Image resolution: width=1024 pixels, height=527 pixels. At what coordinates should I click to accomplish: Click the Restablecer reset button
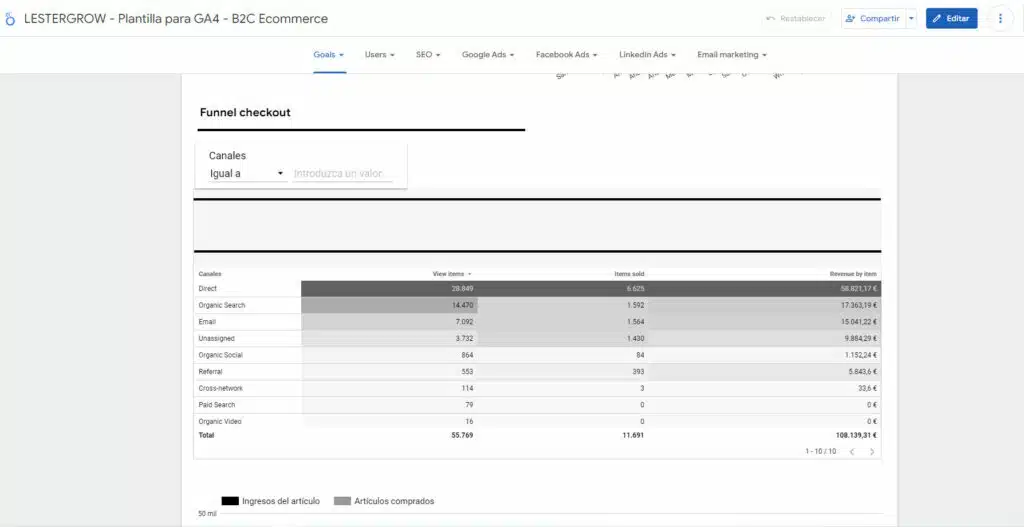click(795, 19)
